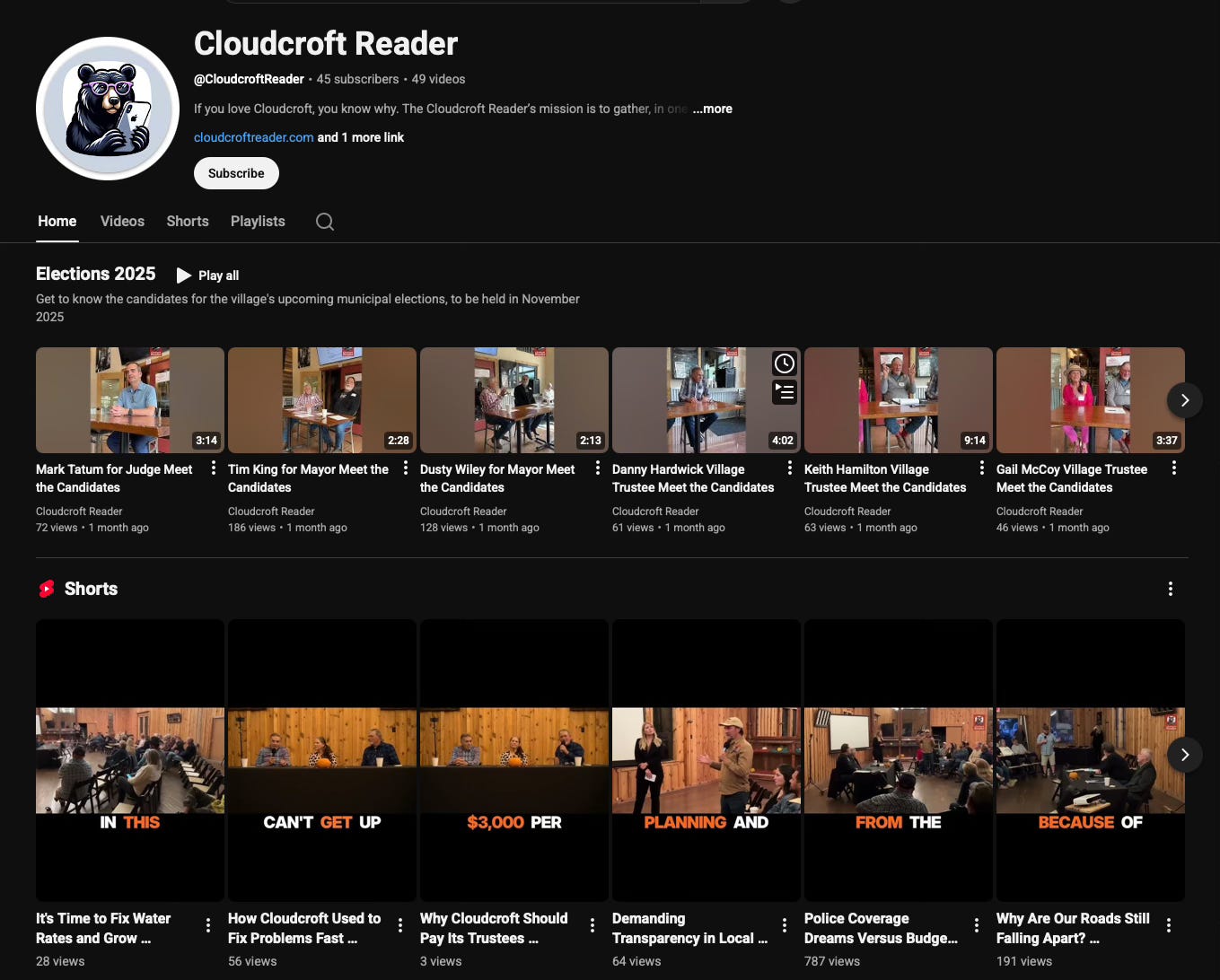This screenshot has height=980, width=1220.
Task: Click Cloudcroft Reader channel name under Tim King video
Action: coord(271,512)
